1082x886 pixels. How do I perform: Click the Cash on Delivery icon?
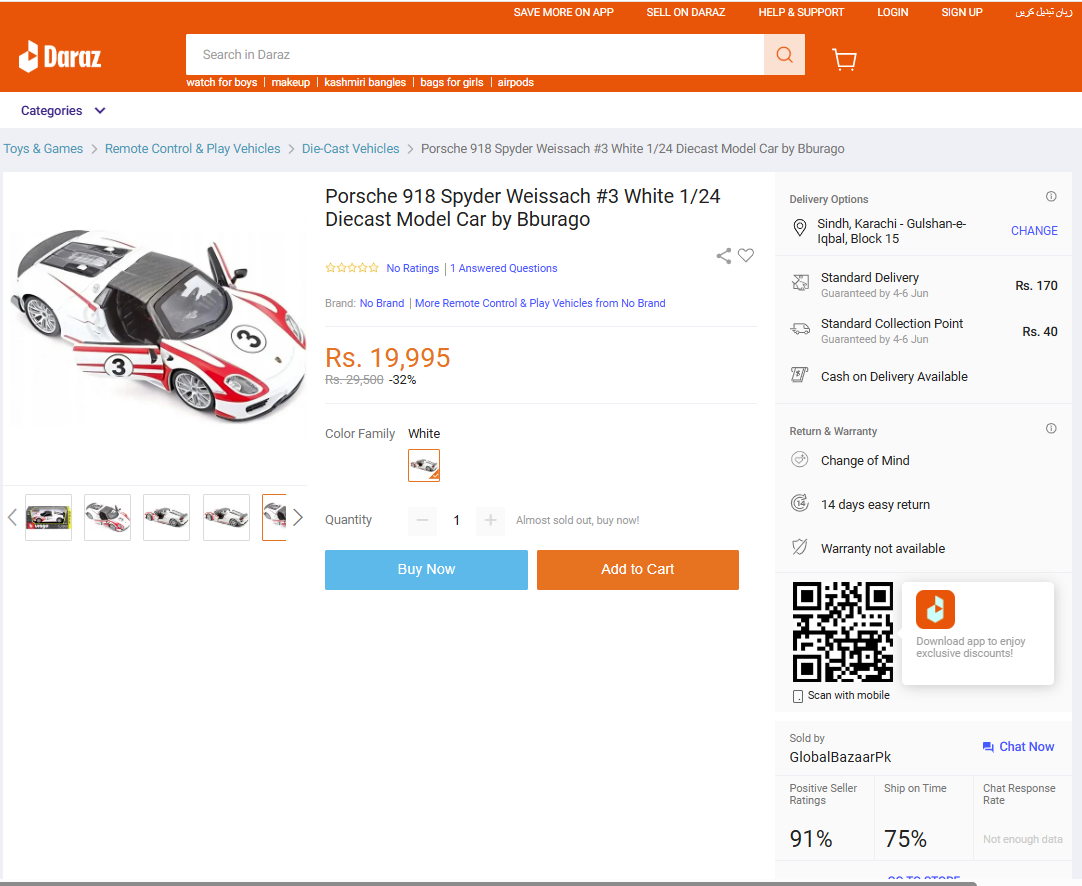pyautogui.click(x=800, y=375)
